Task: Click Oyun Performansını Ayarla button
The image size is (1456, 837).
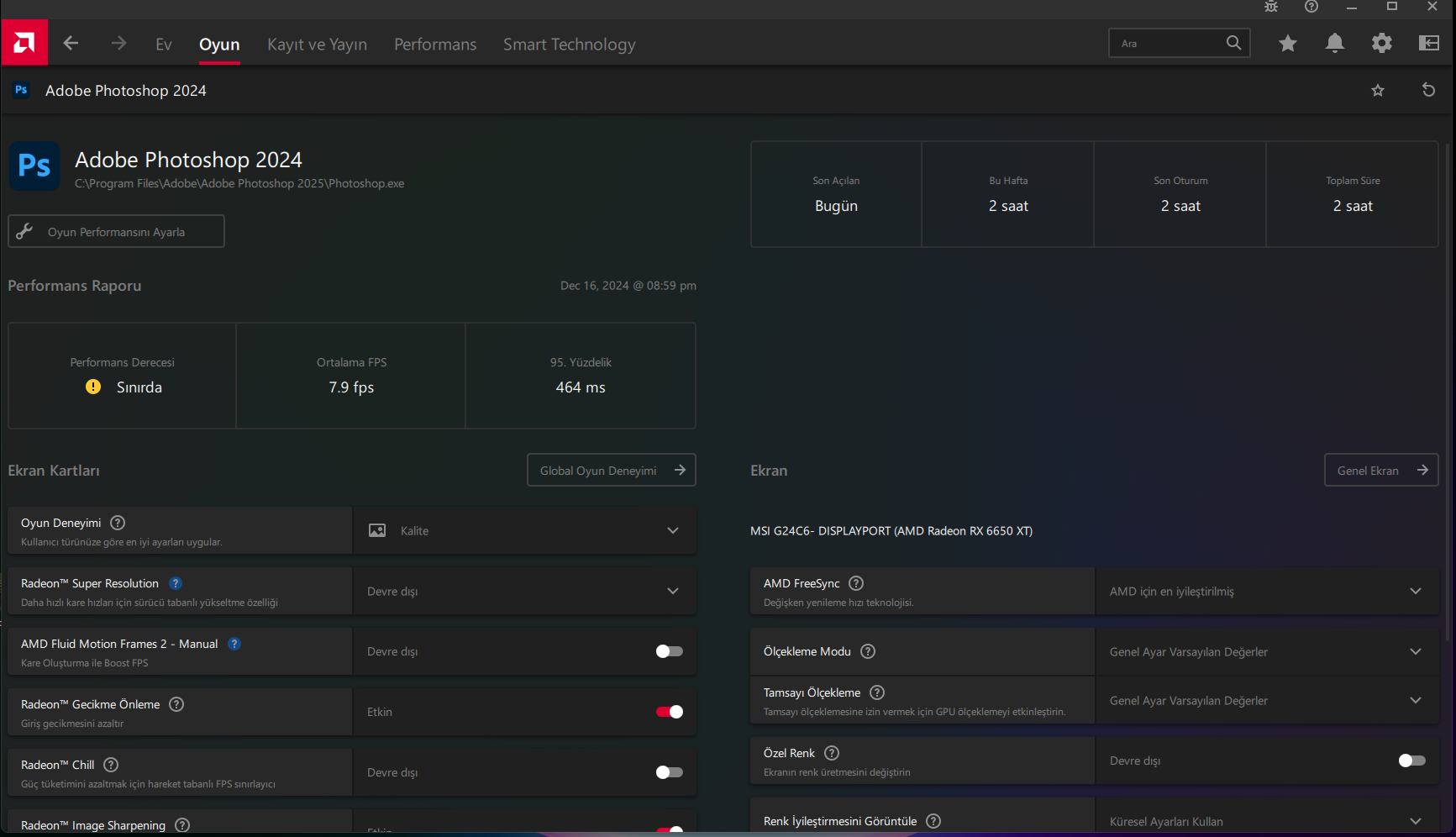Action: tap(116, 231)
